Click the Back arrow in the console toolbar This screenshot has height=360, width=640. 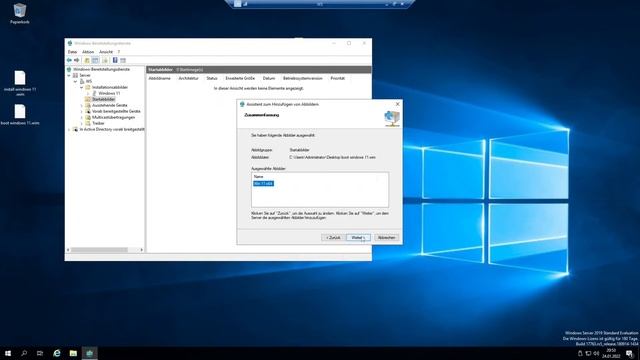(69, 60)
